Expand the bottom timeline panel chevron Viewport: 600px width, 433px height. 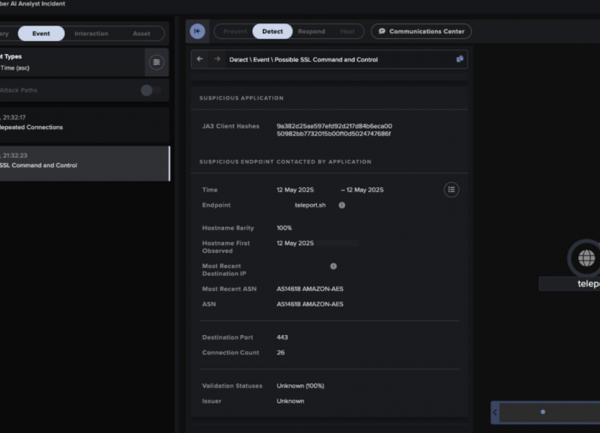tap(495, 412)
